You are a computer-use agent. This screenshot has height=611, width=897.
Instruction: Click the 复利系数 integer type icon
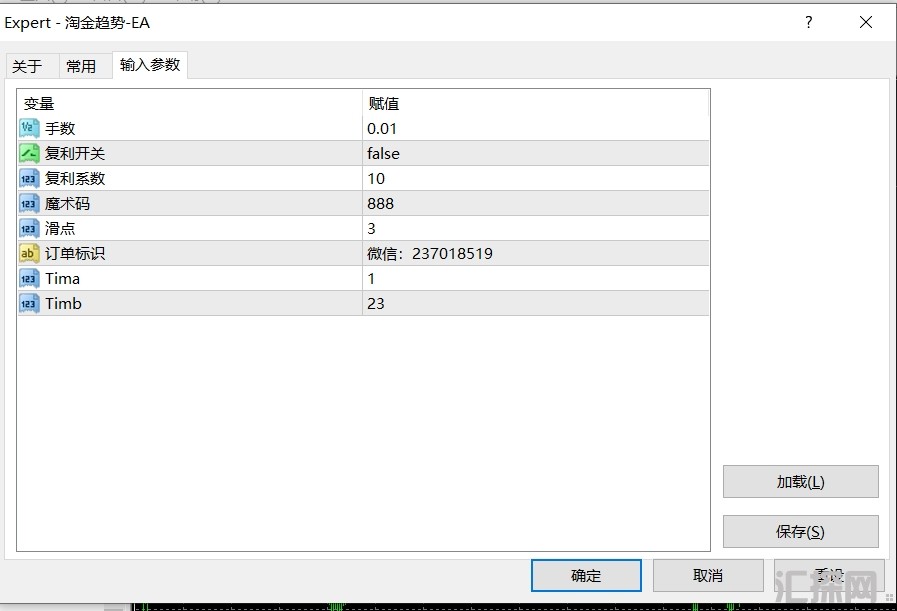point(29,178)
